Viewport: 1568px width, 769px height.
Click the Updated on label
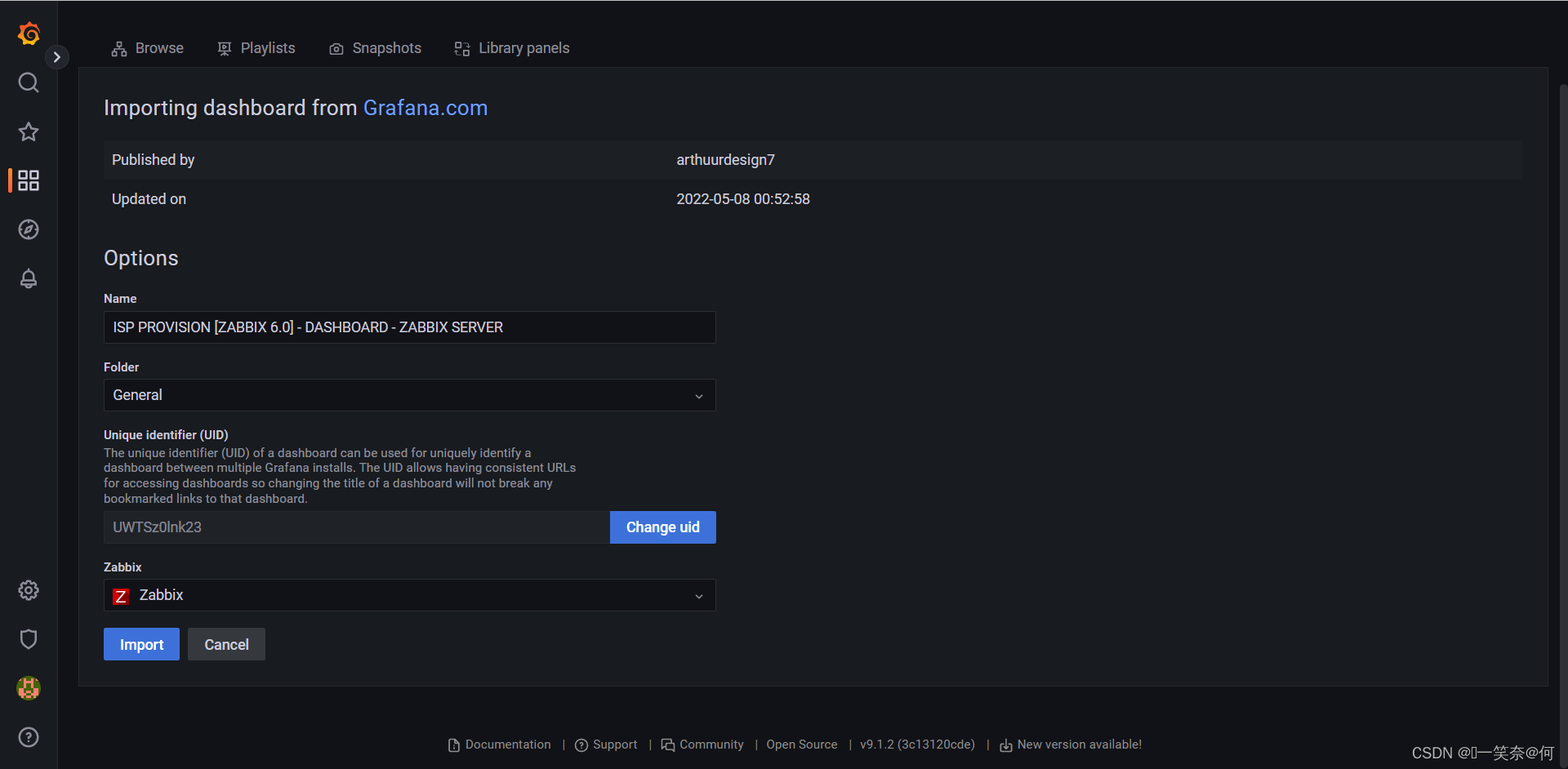tap(149, 199)
